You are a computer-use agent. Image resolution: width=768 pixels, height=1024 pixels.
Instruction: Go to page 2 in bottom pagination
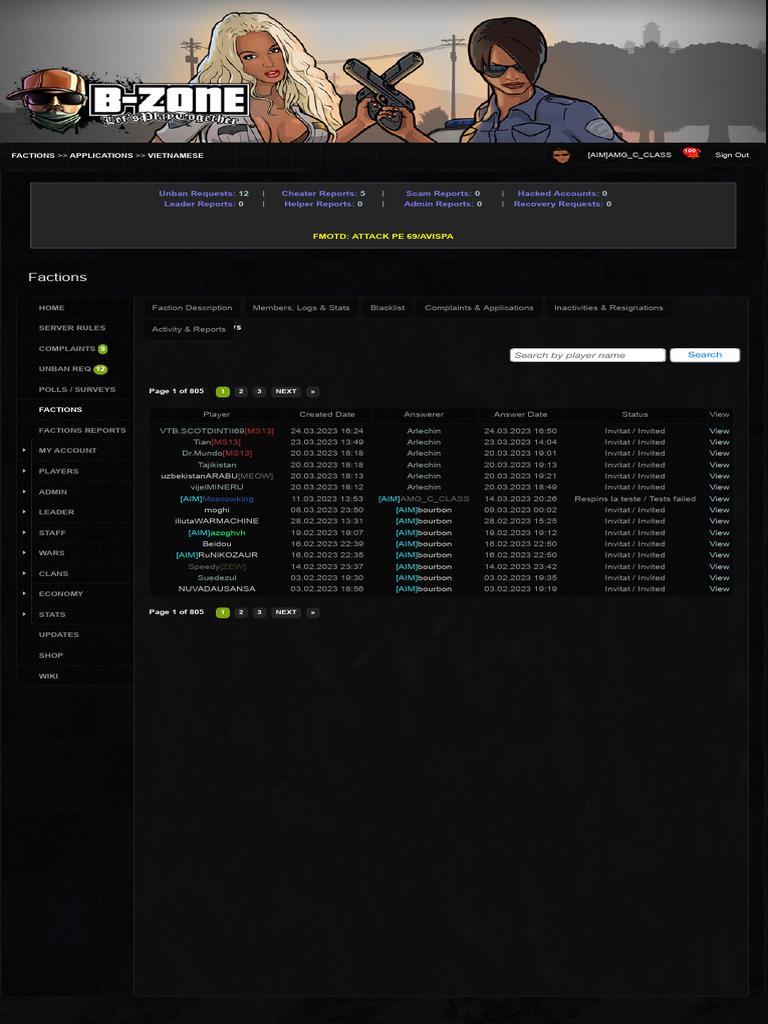point(241,613)
